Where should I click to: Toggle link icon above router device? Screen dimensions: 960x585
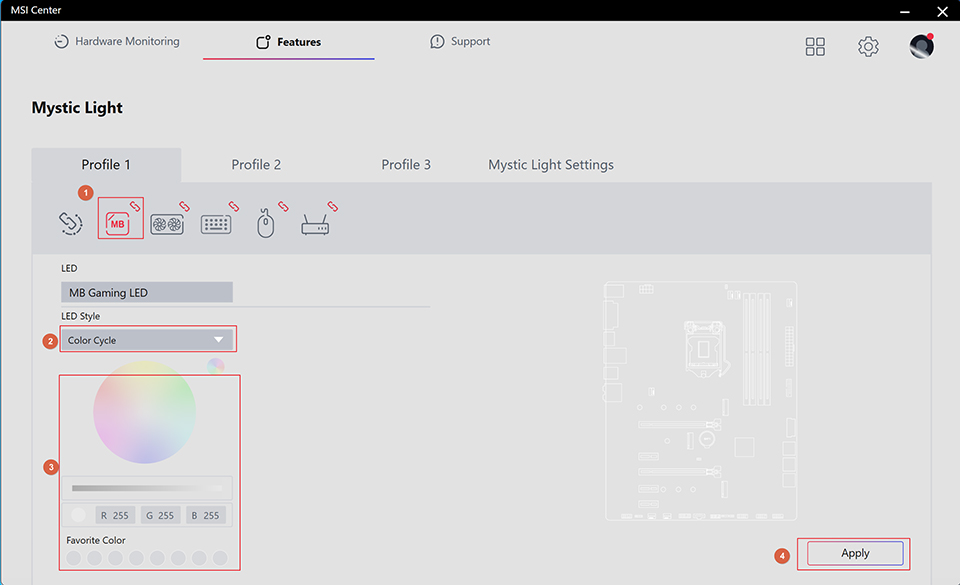[x=332, y=206]
